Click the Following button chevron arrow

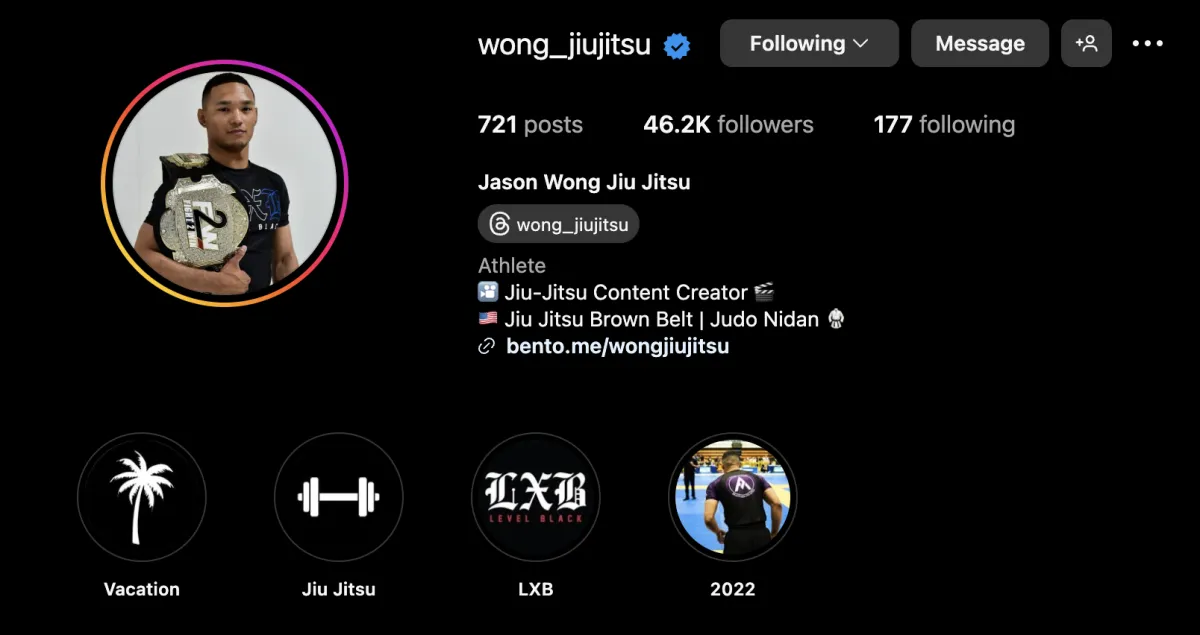coord(861,44)
